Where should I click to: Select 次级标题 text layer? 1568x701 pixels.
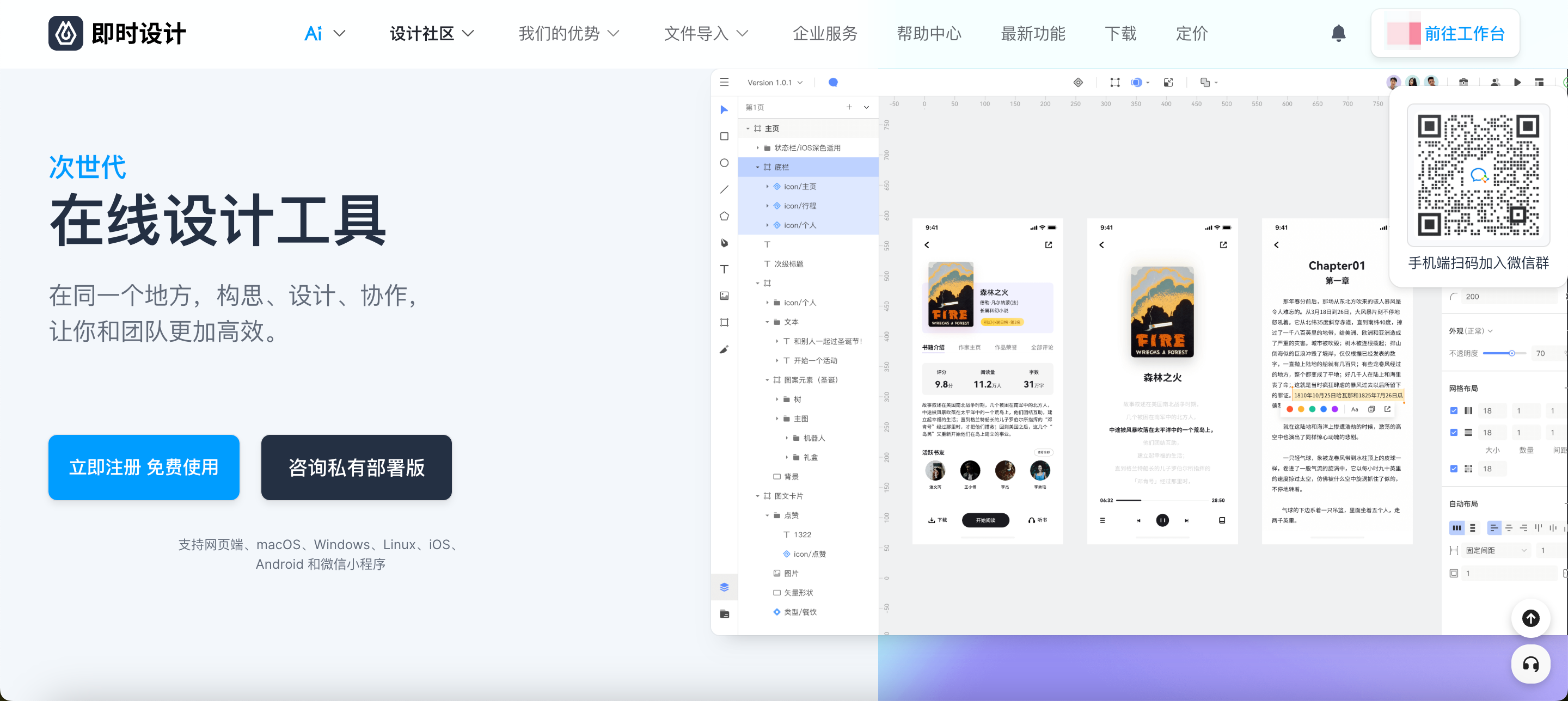click(808, 264)
